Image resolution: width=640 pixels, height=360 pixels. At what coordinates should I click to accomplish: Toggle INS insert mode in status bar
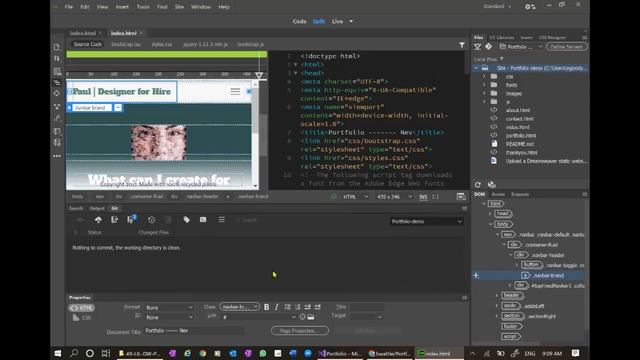pos(423,197)
